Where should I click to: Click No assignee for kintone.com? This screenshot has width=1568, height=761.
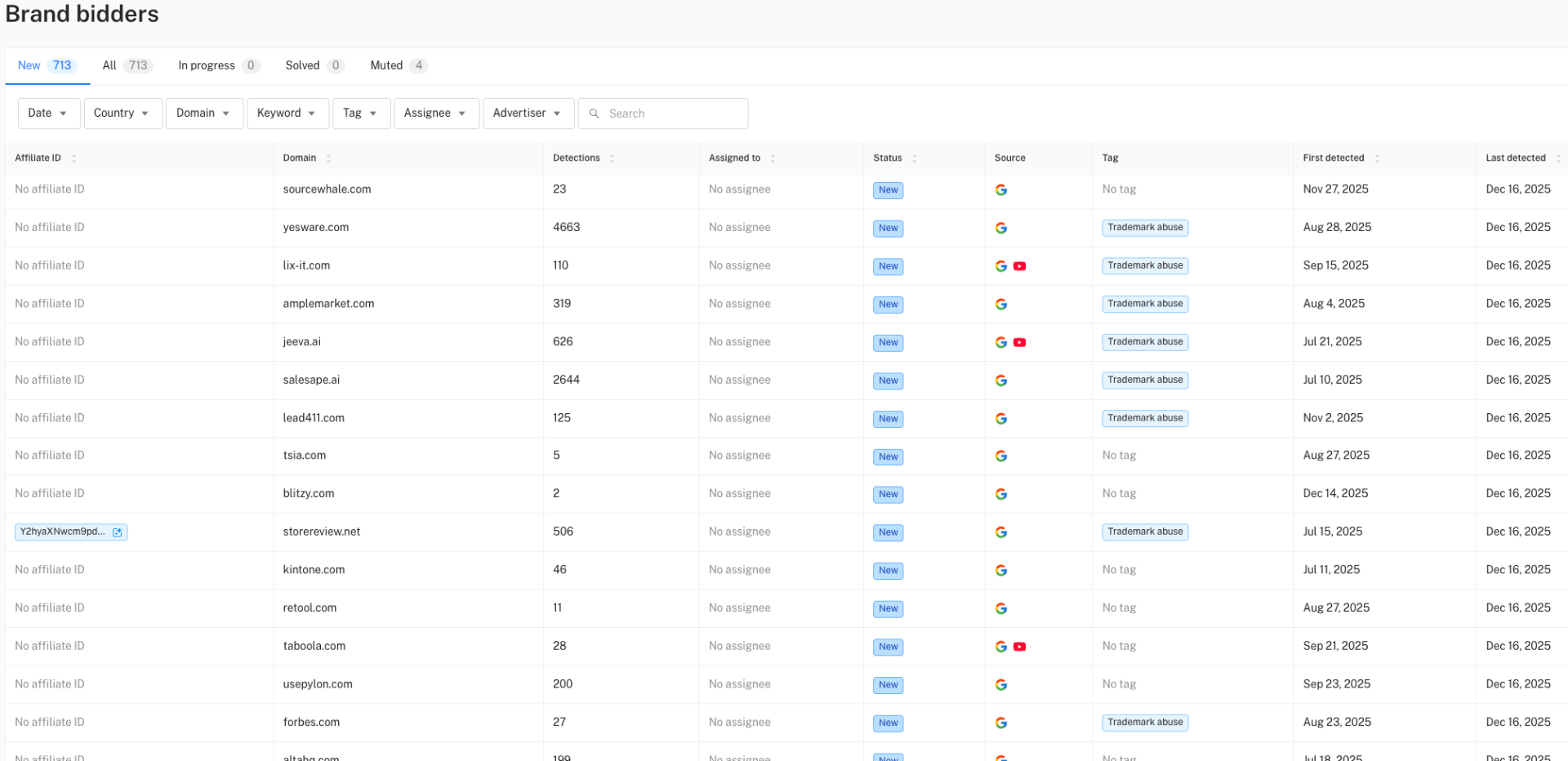tap(740, 570)
